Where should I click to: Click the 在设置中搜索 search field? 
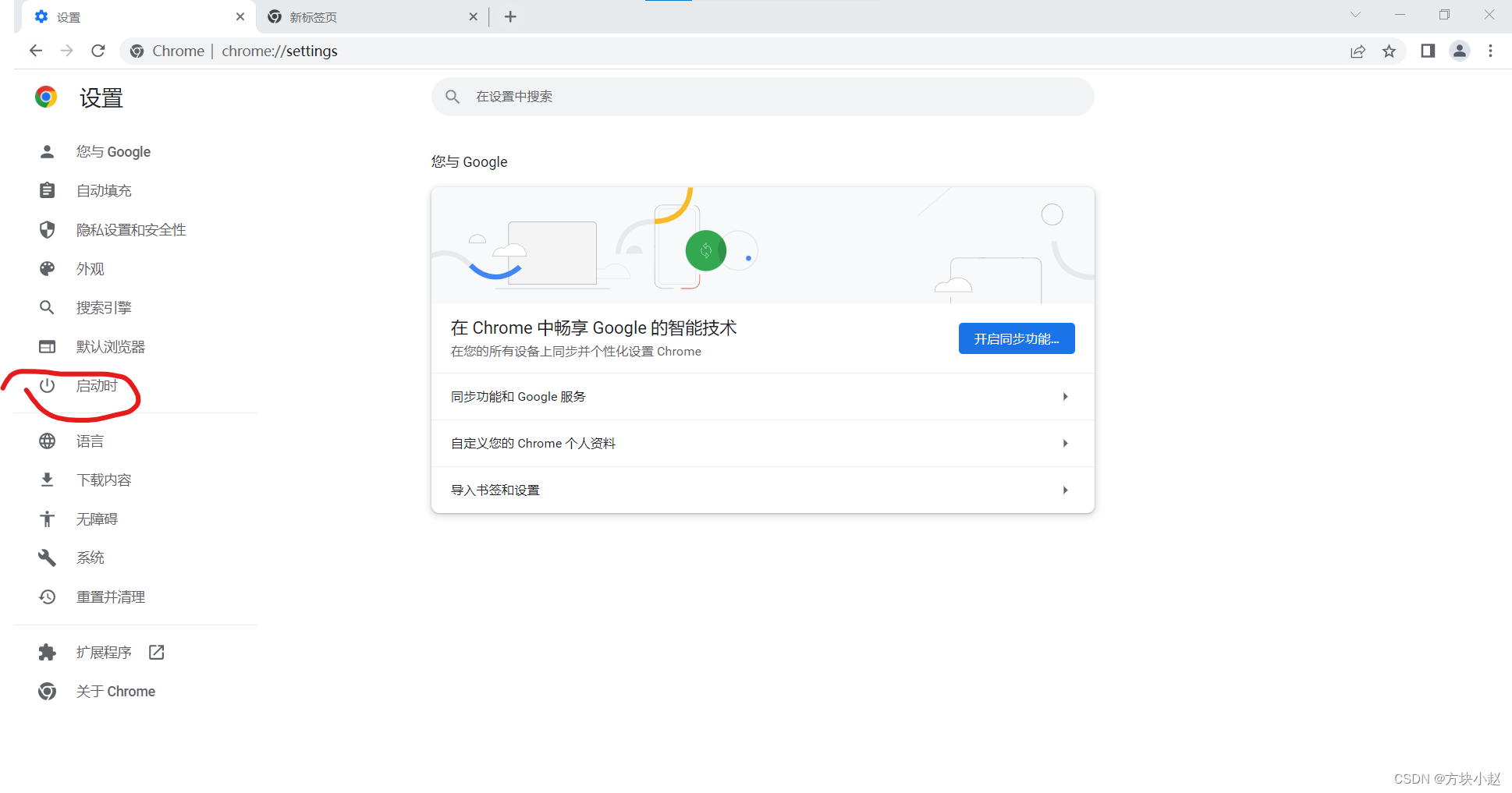[x=763, y=97]
